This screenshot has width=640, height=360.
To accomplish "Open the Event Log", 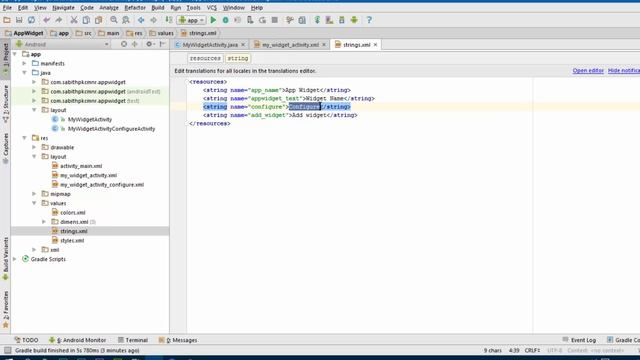I will 579,340.
